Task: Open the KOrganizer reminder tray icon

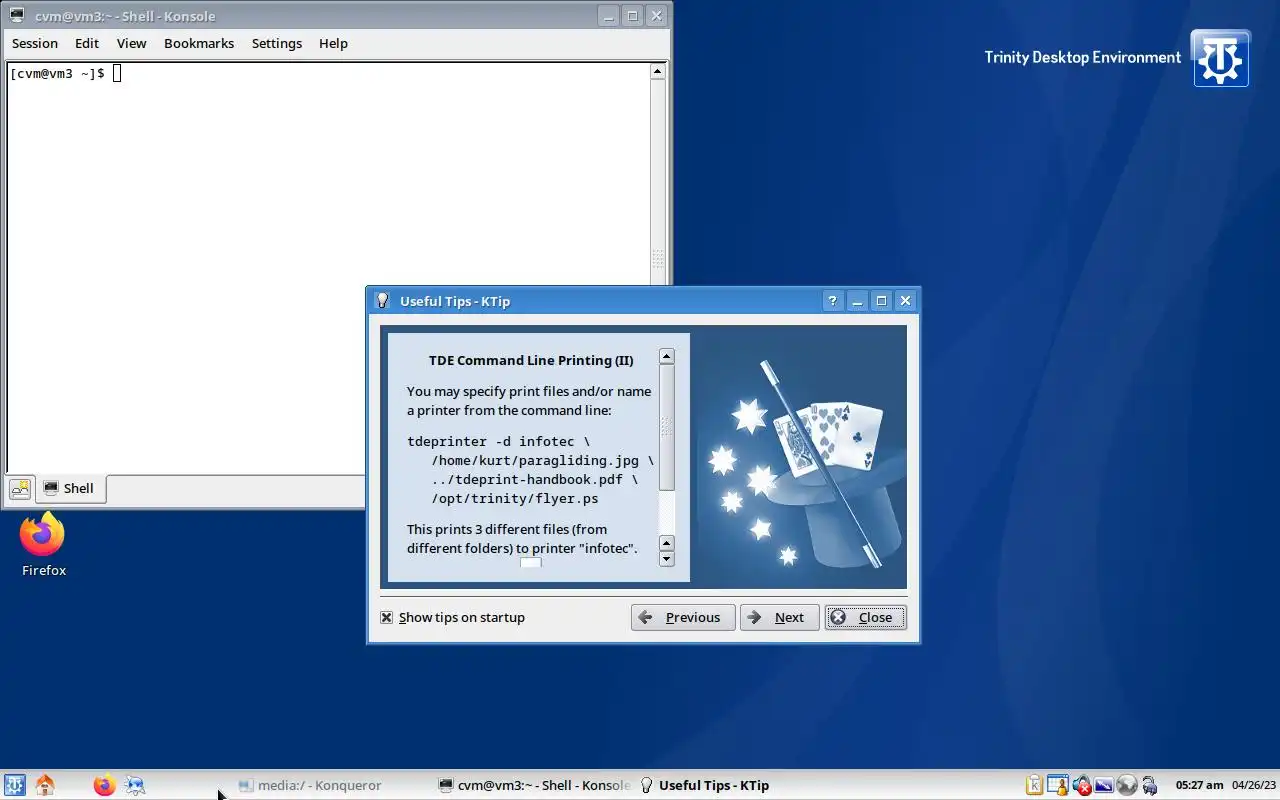Action: (x=1058, y=786)
